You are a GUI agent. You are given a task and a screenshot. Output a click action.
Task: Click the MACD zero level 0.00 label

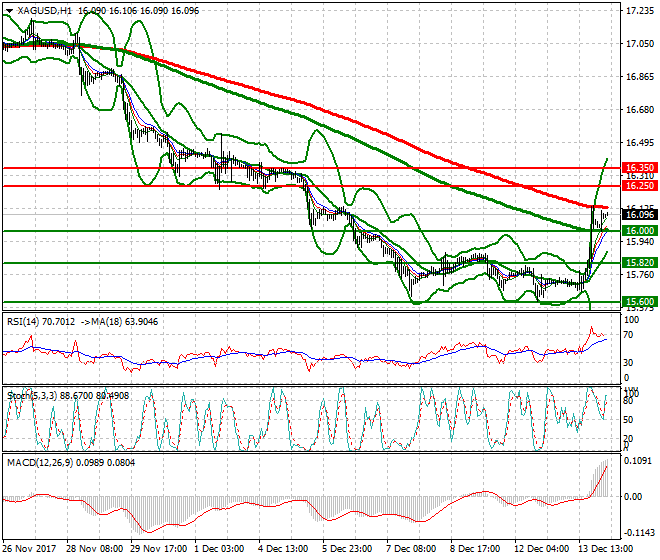[x=633, y=497]
